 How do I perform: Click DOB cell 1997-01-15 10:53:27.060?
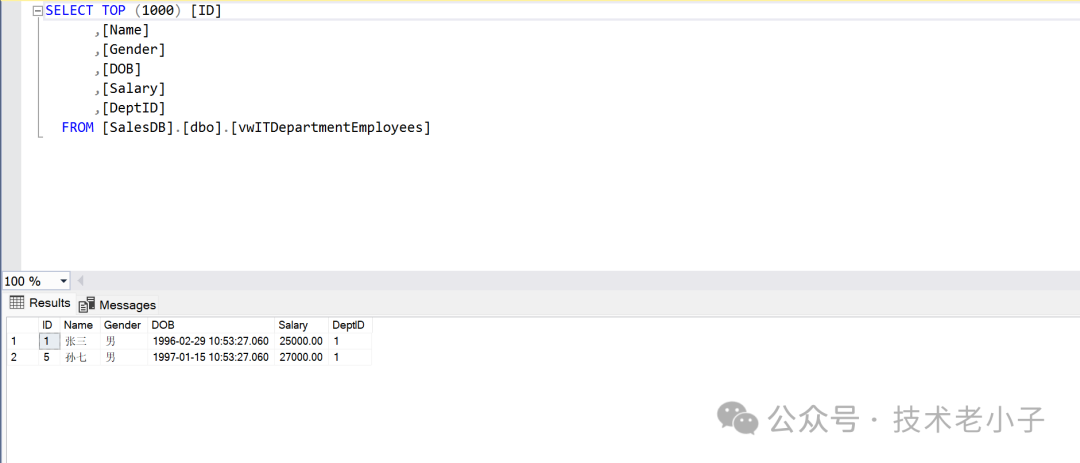click(x=211, y=357)
